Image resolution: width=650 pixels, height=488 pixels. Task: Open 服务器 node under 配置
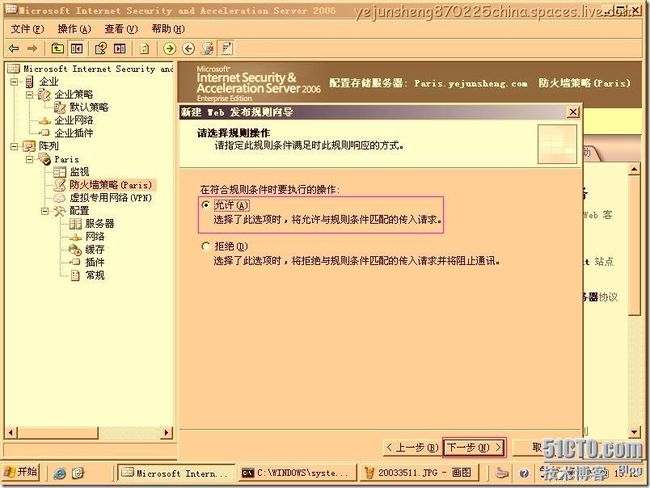99,224
